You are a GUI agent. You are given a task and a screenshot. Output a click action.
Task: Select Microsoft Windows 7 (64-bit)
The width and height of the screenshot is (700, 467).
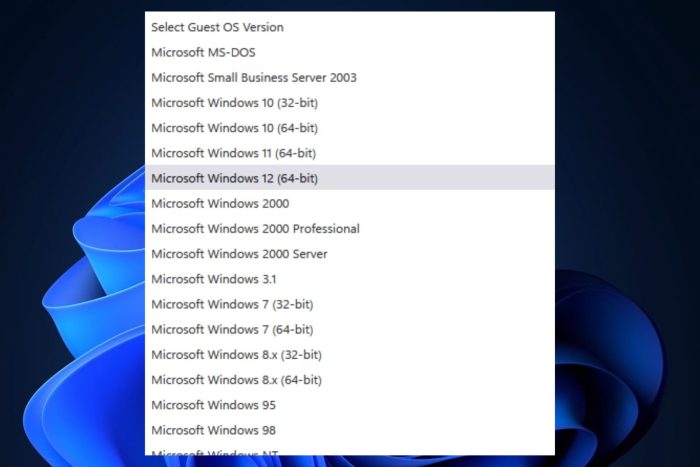tap(350, 329)
